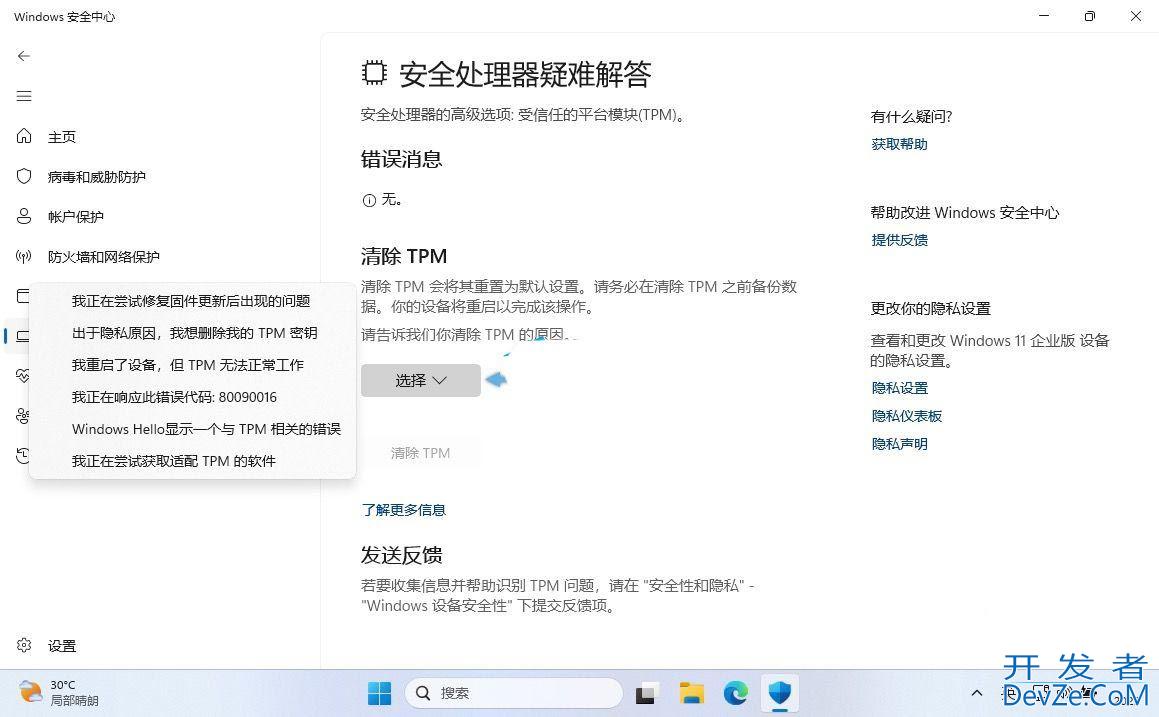Click the chip icon beside 安全处理器疑难解答 title

374,72
